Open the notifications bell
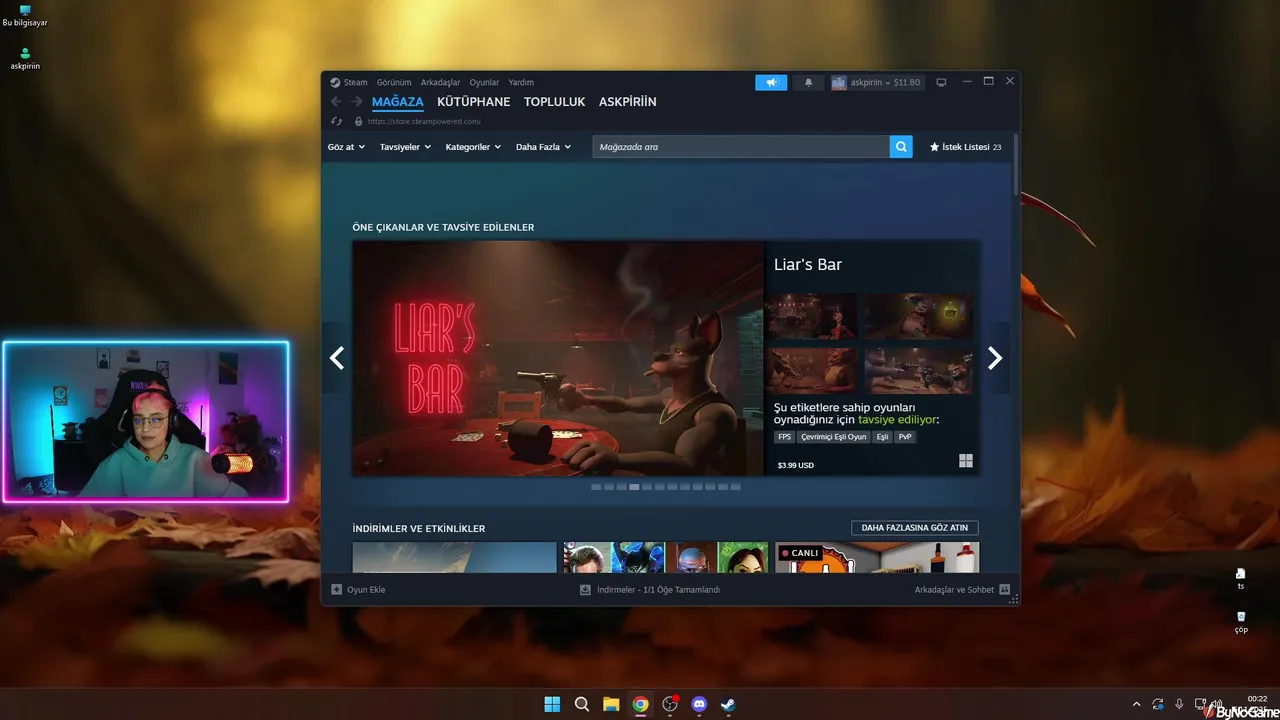The image size is (1280, 720). (x=808, y=82)
